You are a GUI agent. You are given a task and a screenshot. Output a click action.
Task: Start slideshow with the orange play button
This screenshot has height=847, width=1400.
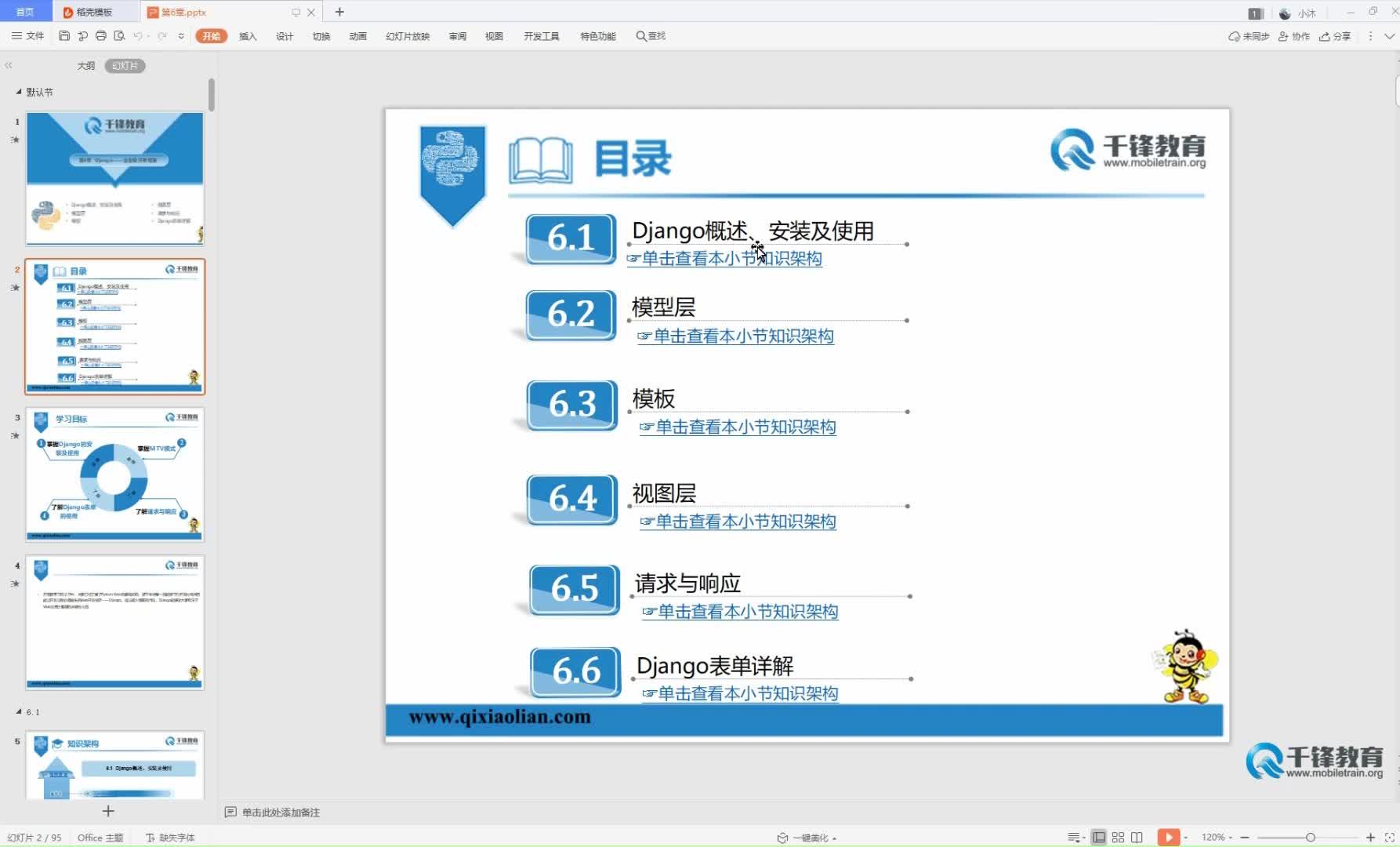point(1168,838)
